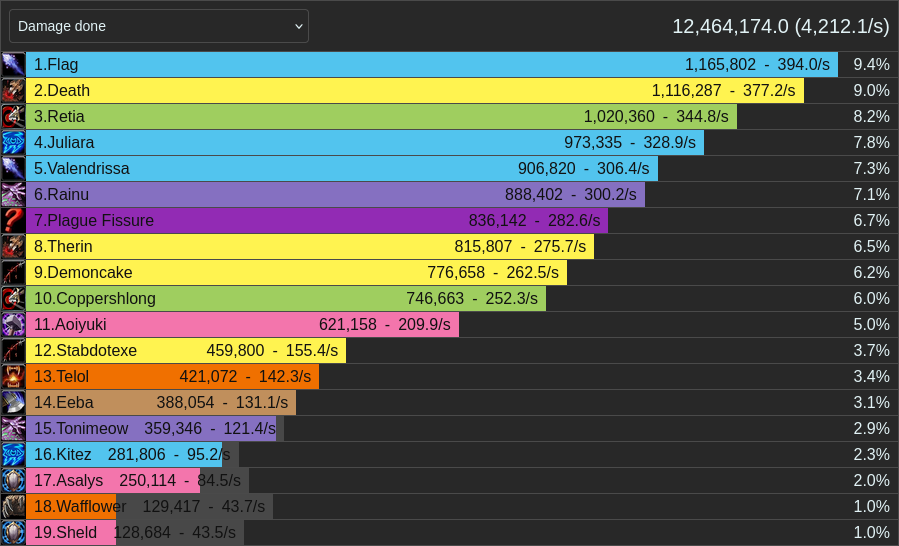Select the 18.Wafflower damage bar
Screen dimensions: 899x546
(71, 506)
